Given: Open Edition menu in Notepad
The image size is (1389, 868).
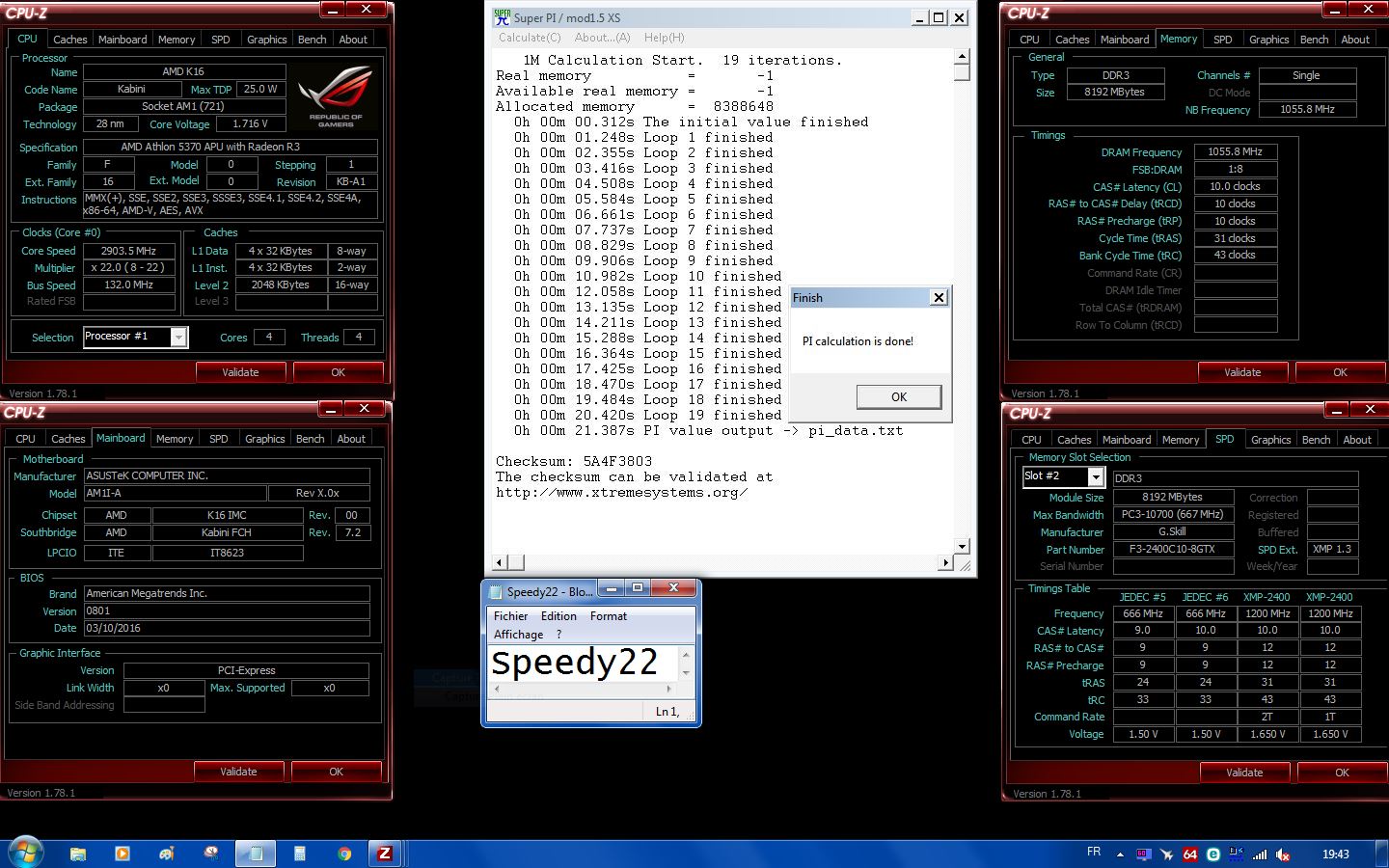Looking at the screenshot, I should click(558, 616).
